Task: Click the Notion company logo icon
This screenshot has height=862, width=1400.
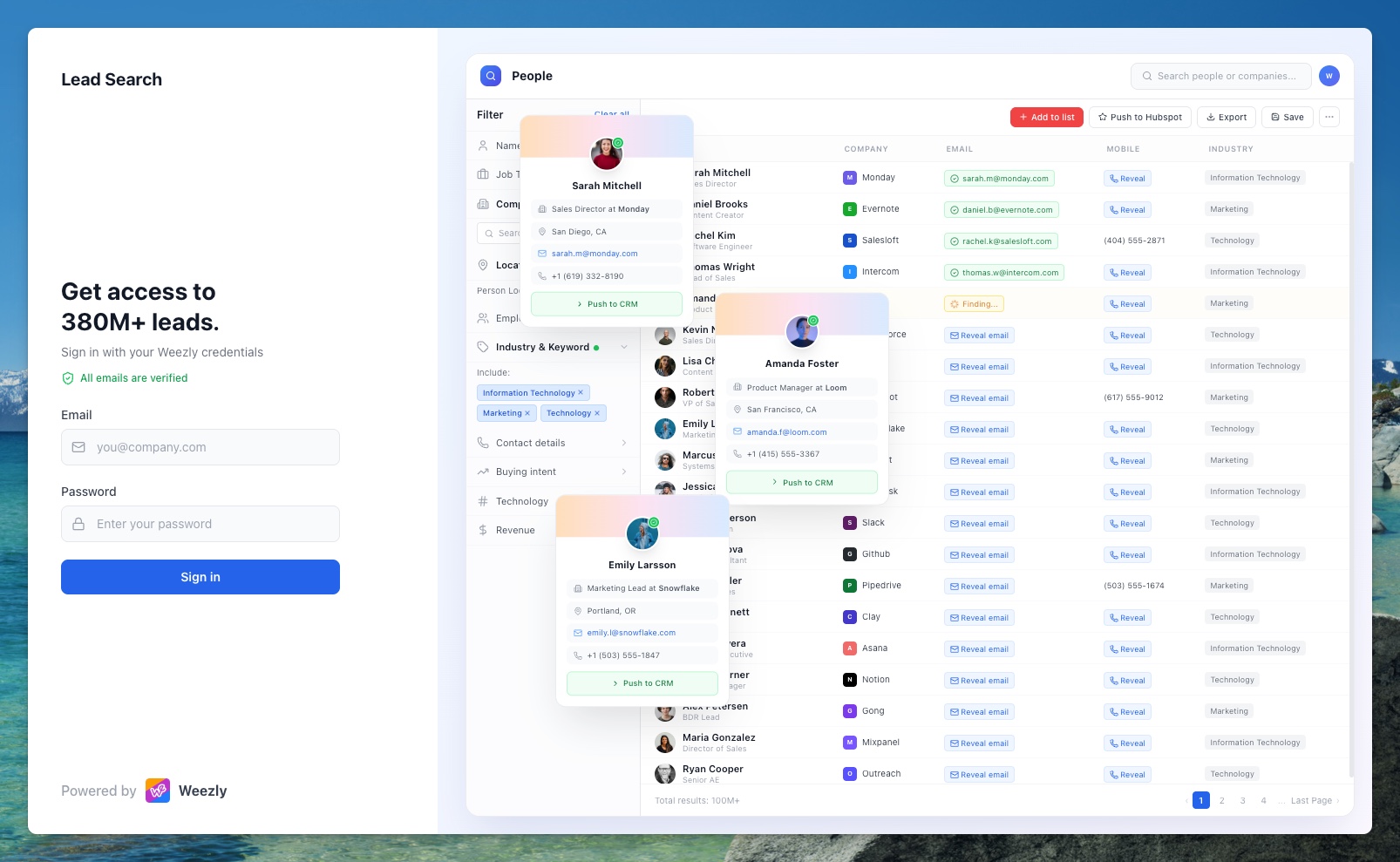Action: [849, 680]
